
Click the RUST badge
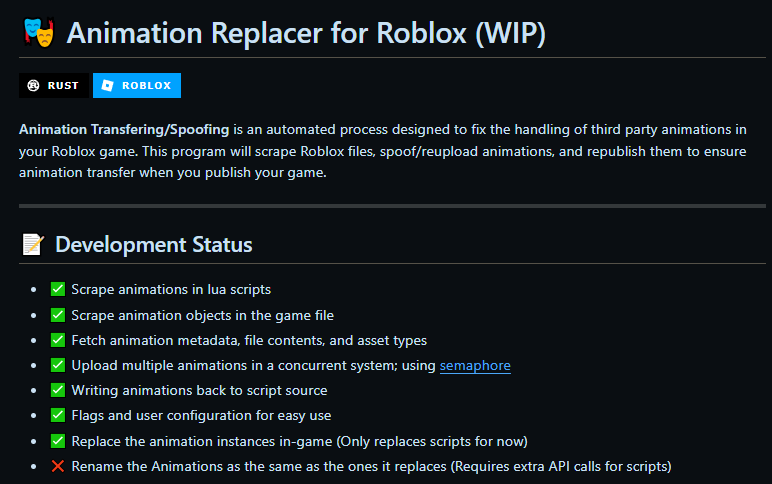pos(54,86)
